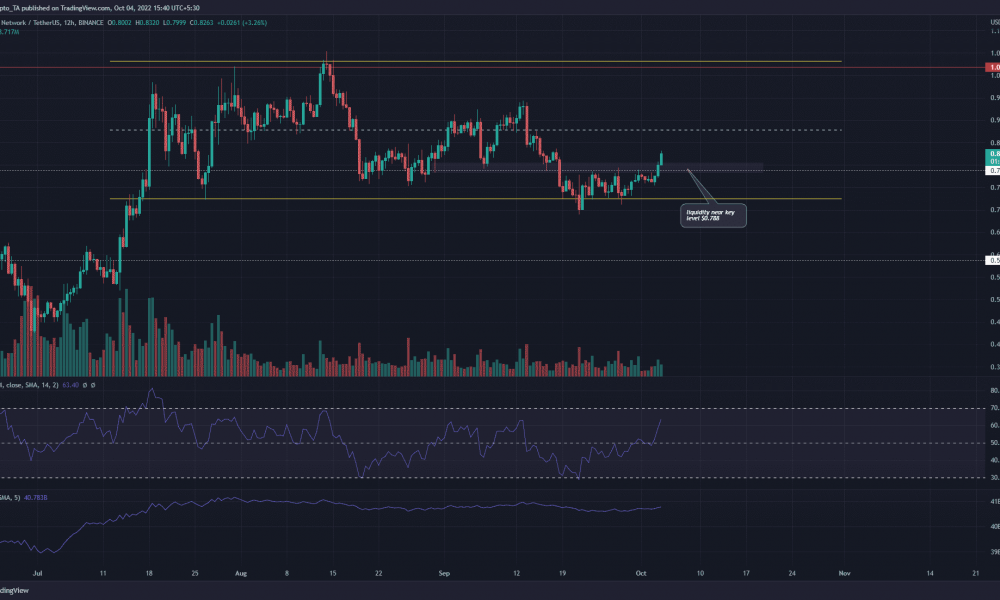Click the 'Nov' label on the time axis

tap(844, 573)
